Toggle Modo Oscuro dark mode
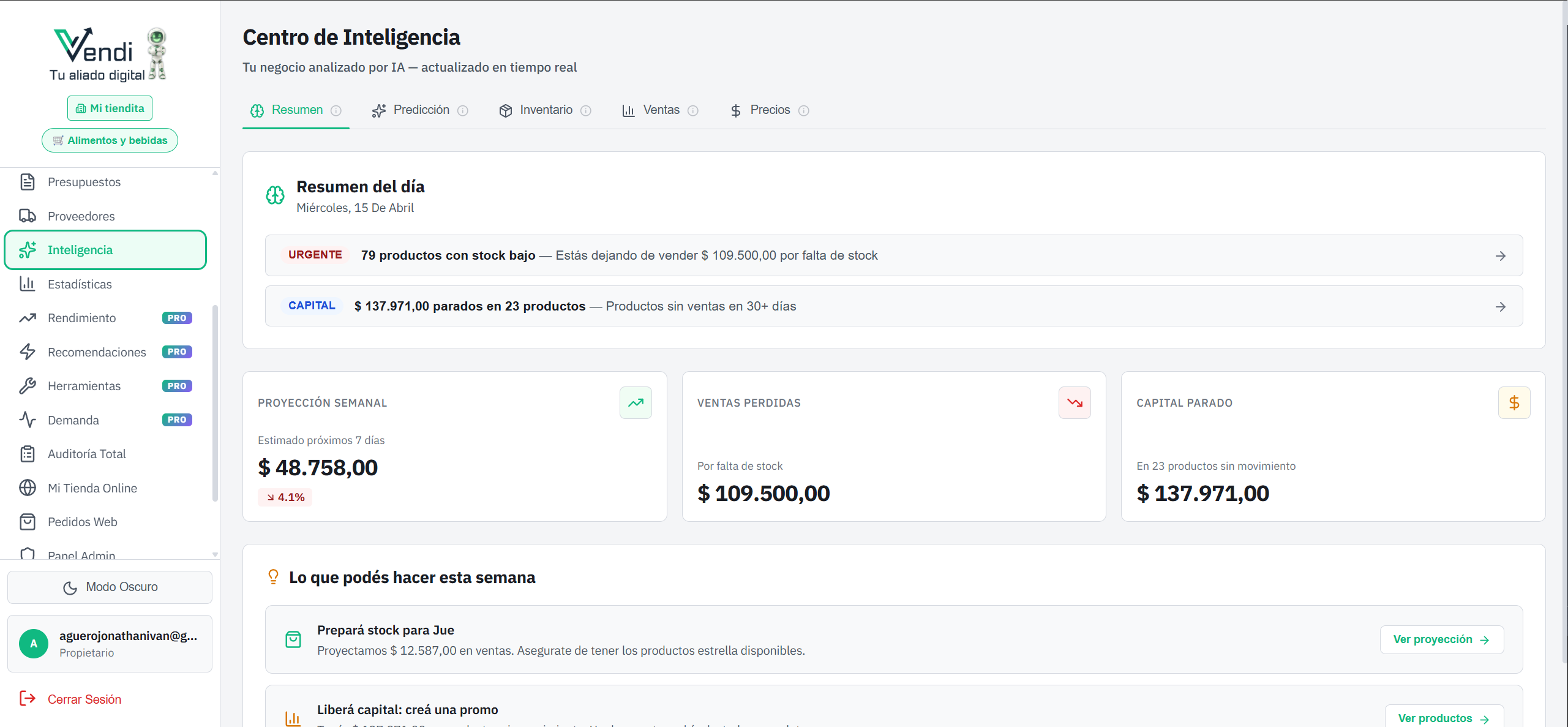This screenshot has width=1568, height=727. coord(110,587)
